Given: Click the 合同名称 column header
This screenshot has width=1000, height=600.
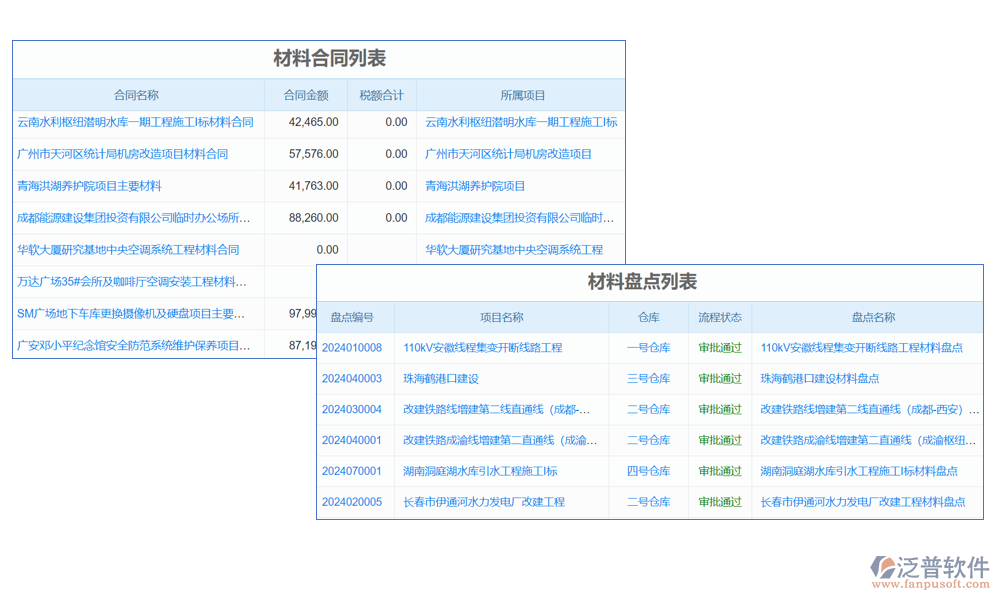Looking at the screenshot, I should pyautogui.click(x=136, y=95).
